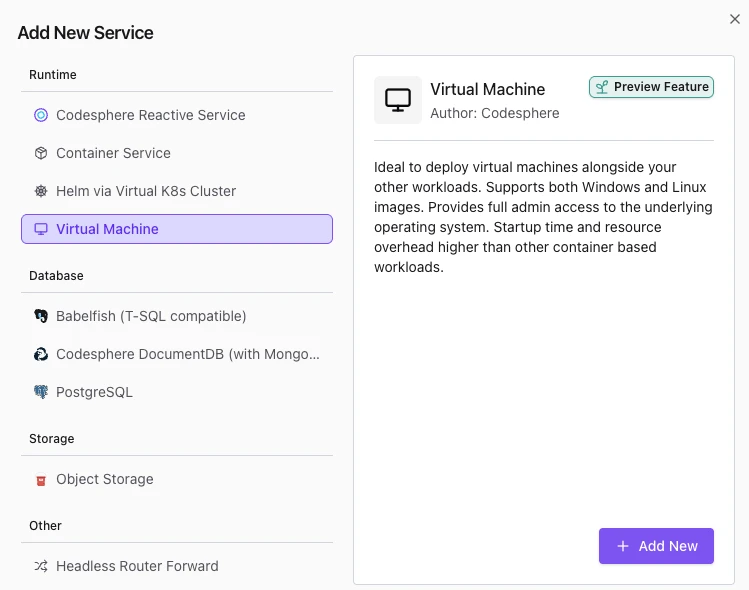The width and height of the screenshot is (749, 590).
Task: Click the Preview Feature badge
Action: (652, 87)
